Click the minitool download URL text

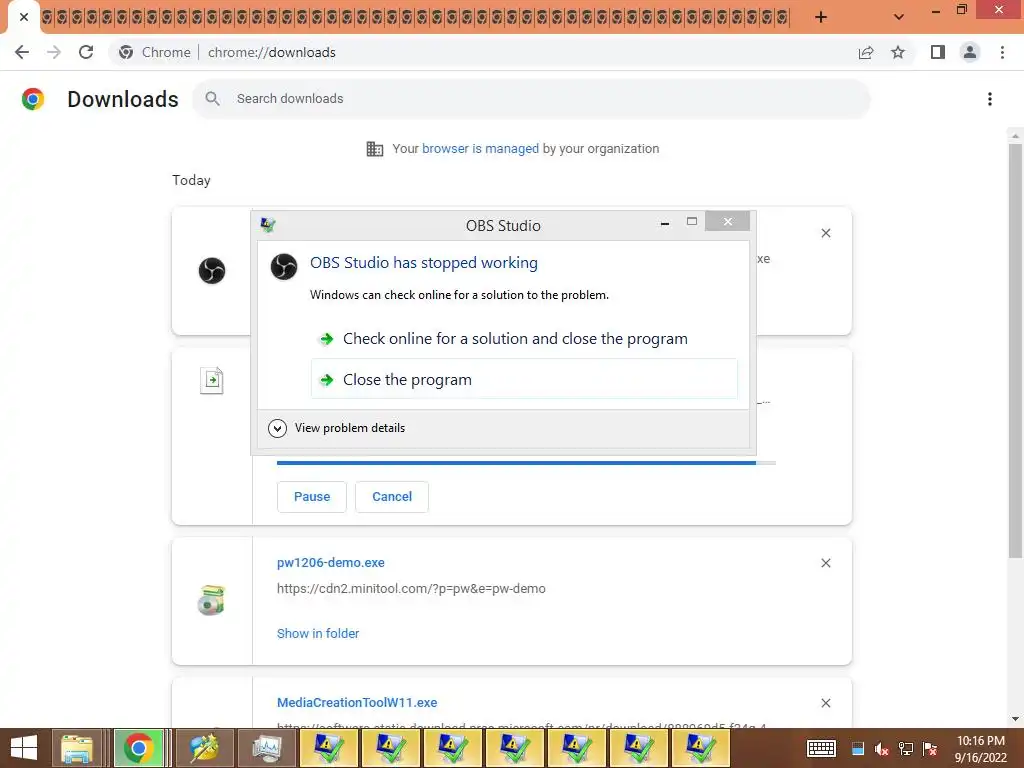[411, 589]
